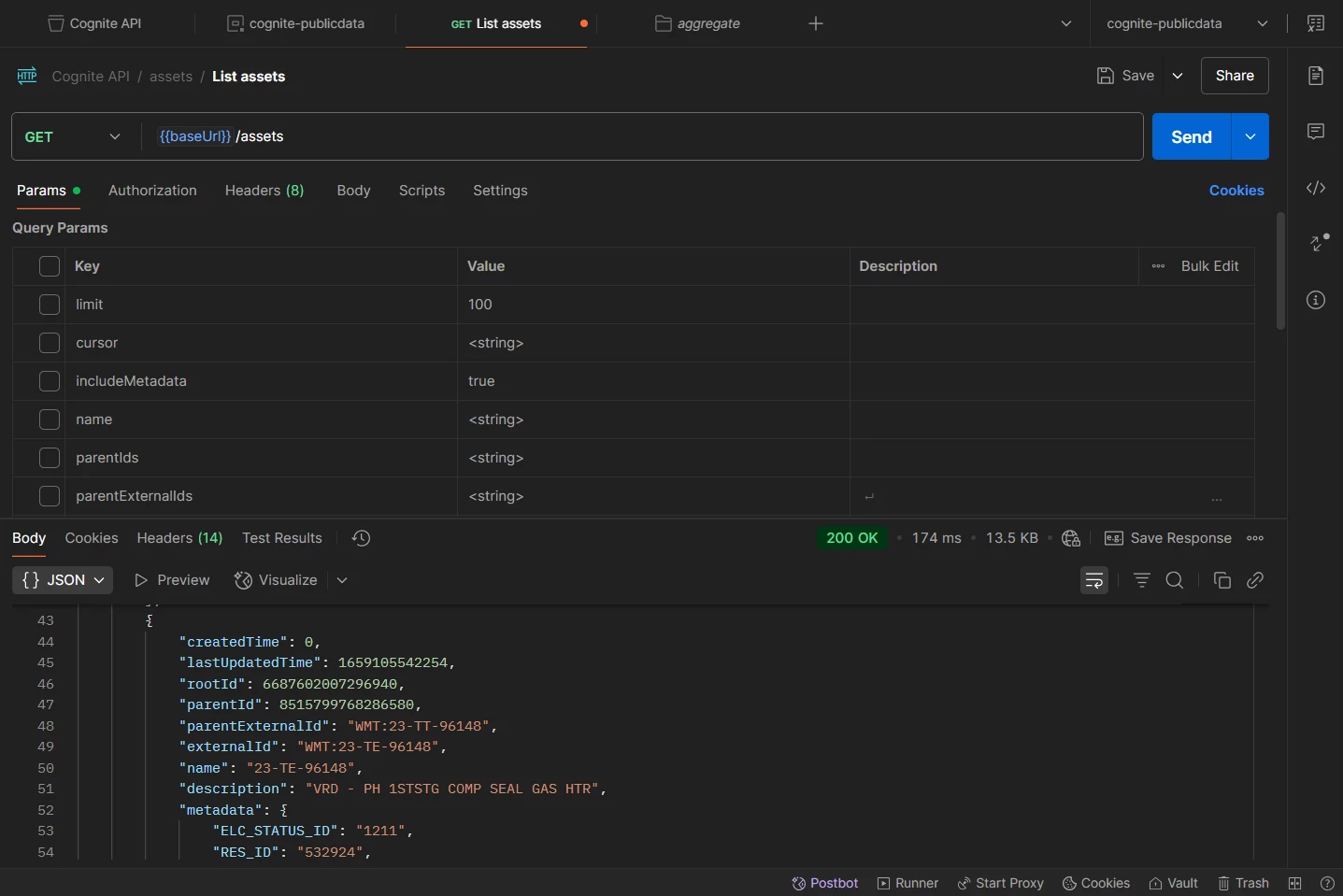This screenshot has height=896, width=1343.
Task: Expand the Send button arrow options
Action: 1250,136
